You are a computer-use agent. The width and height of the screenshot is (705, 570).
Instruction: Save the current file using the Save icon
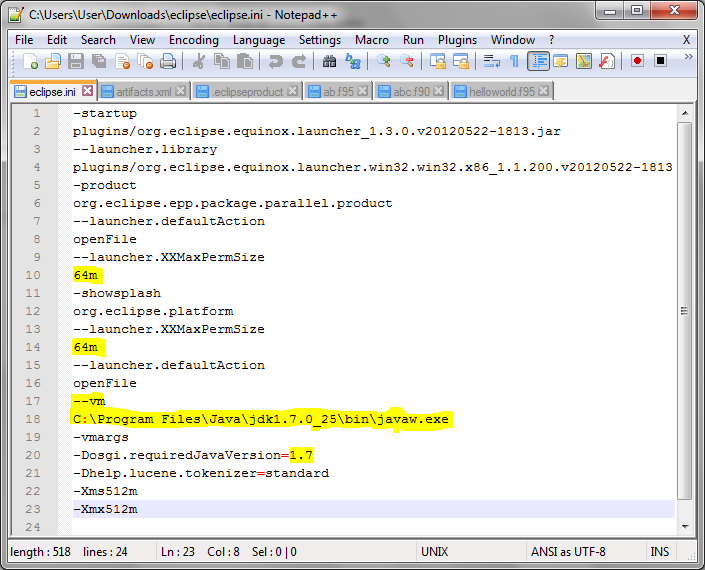(x=76, y=61)
